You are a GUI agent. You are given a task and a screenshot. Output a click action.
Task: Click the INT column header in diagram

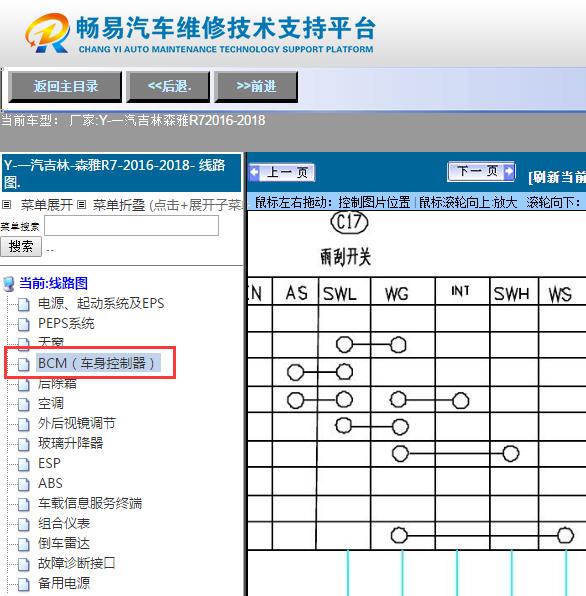[x=461, y=291]
